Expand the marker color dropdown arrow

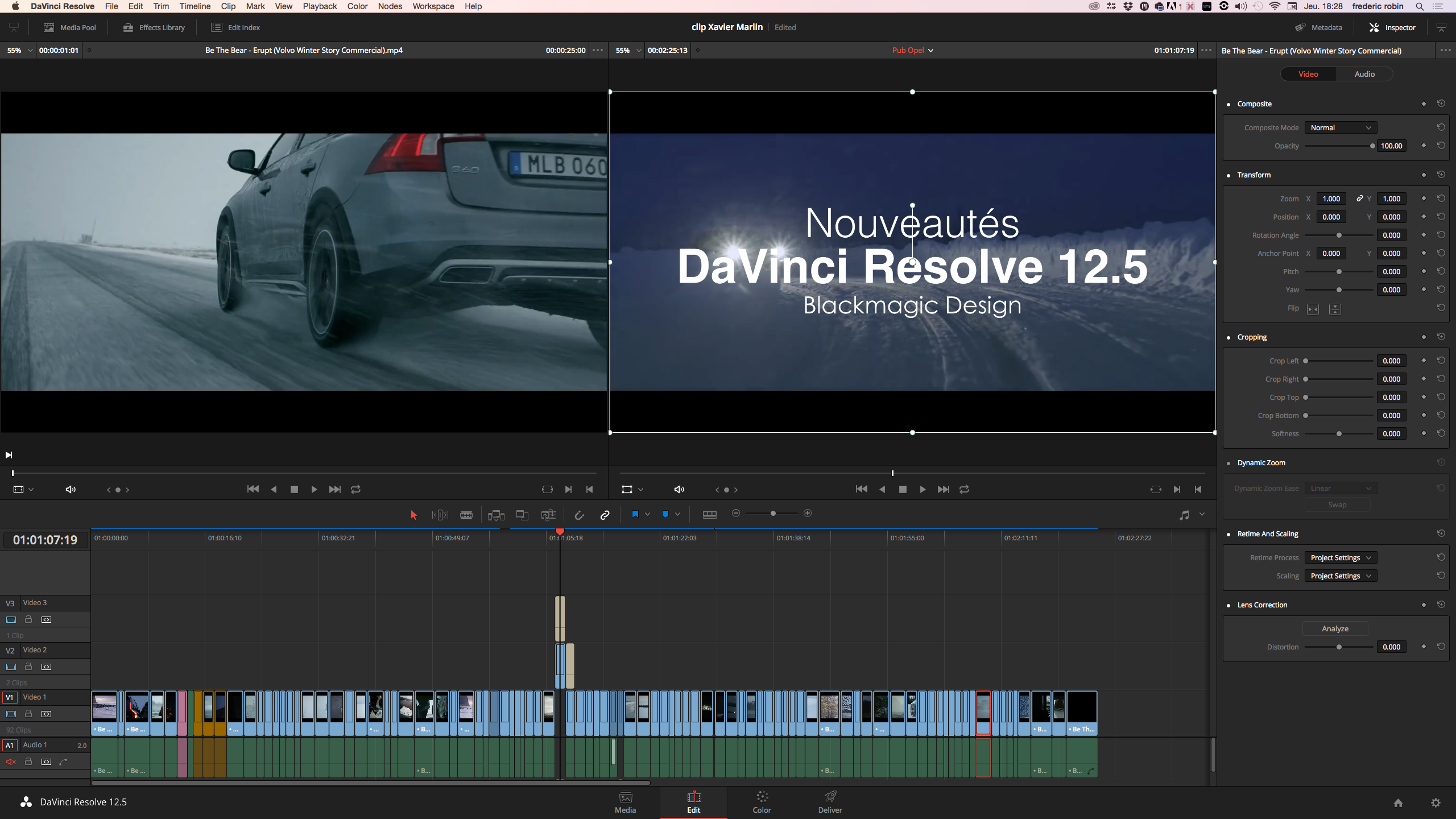click(677, 514)
